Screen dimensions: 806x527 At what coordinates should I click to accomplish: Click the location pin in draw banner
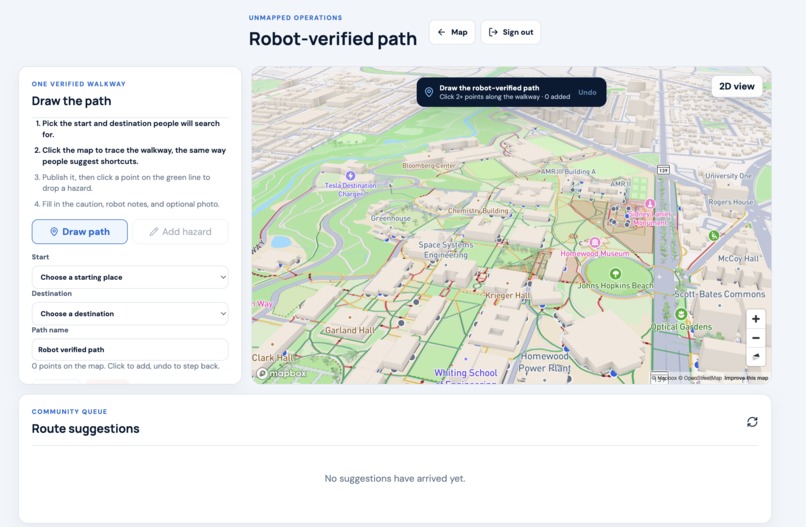[428, 92]
